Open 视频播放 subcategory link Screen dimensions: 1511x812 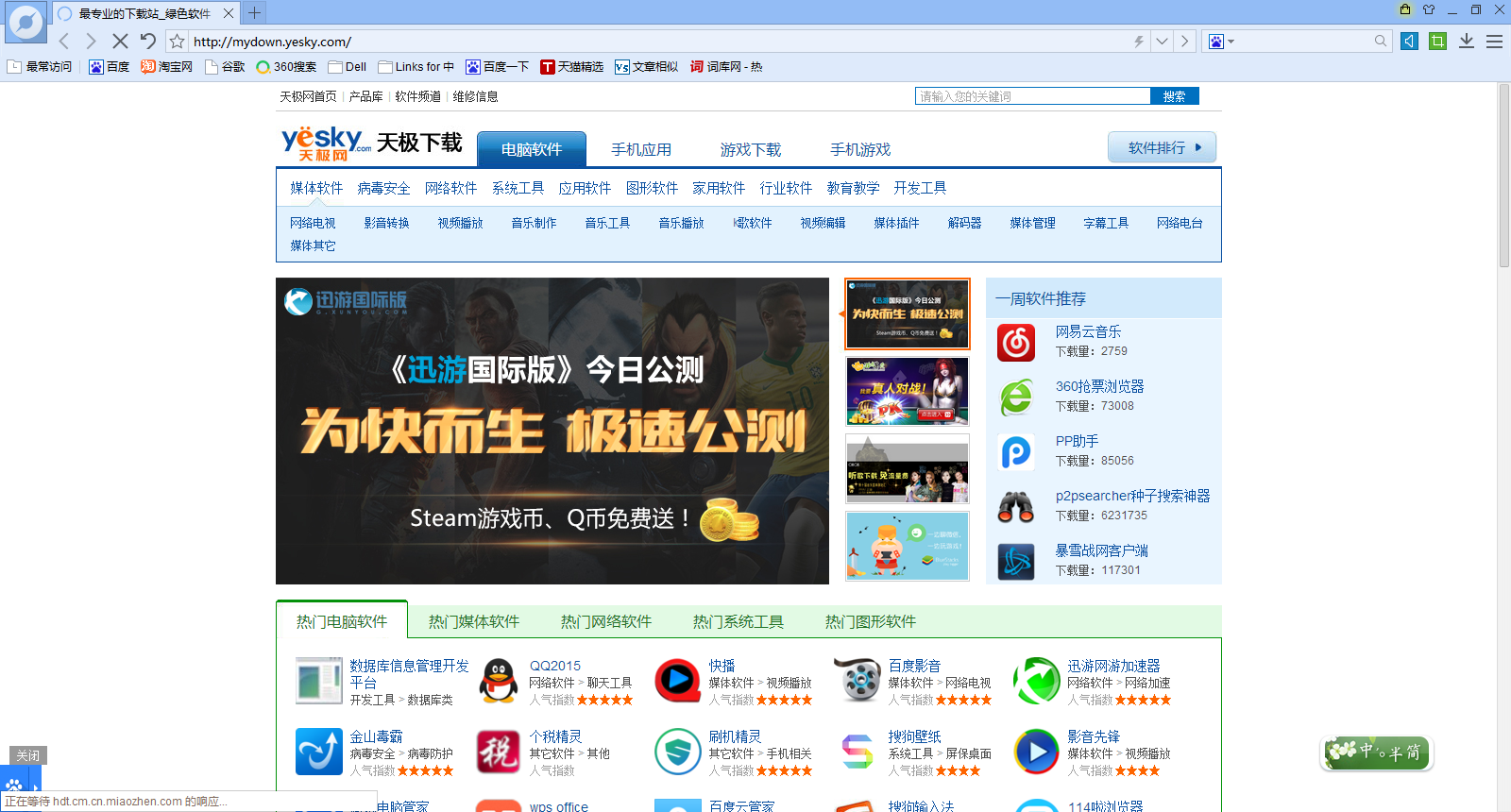point(461,223)
